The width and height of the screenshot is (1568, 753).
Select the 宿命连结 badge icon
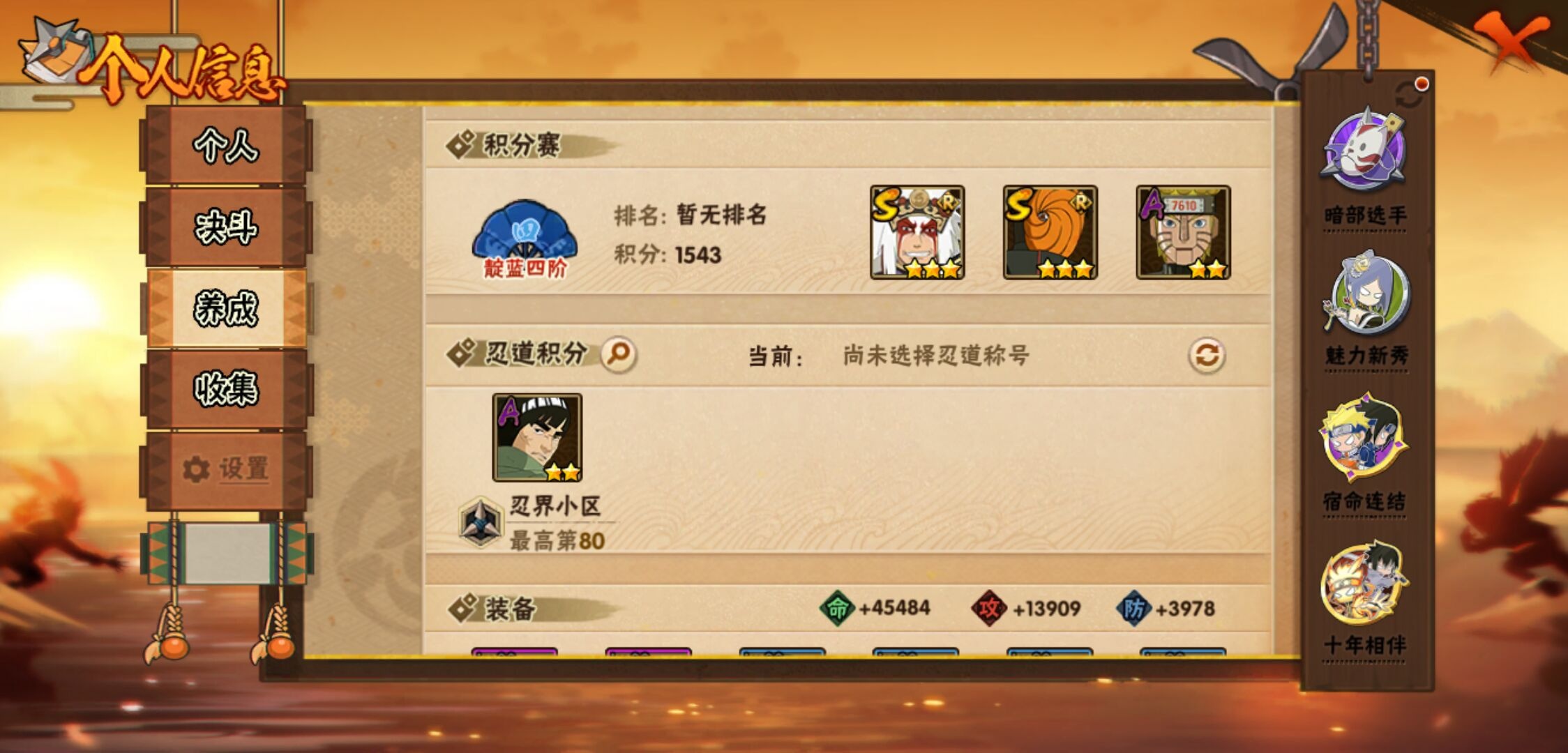pyautogui.click(x=1363, y=436)
